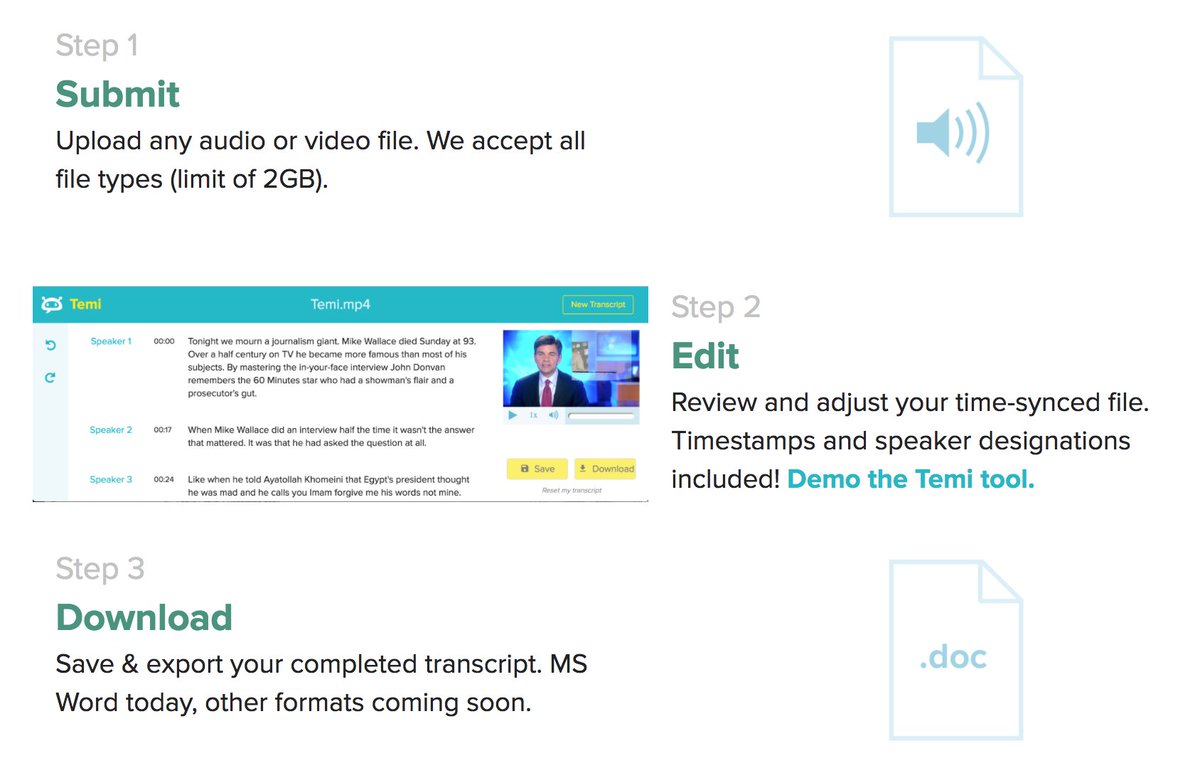Click the undo arrow icon
This screenshot has width=1200, height=768.
50,346
